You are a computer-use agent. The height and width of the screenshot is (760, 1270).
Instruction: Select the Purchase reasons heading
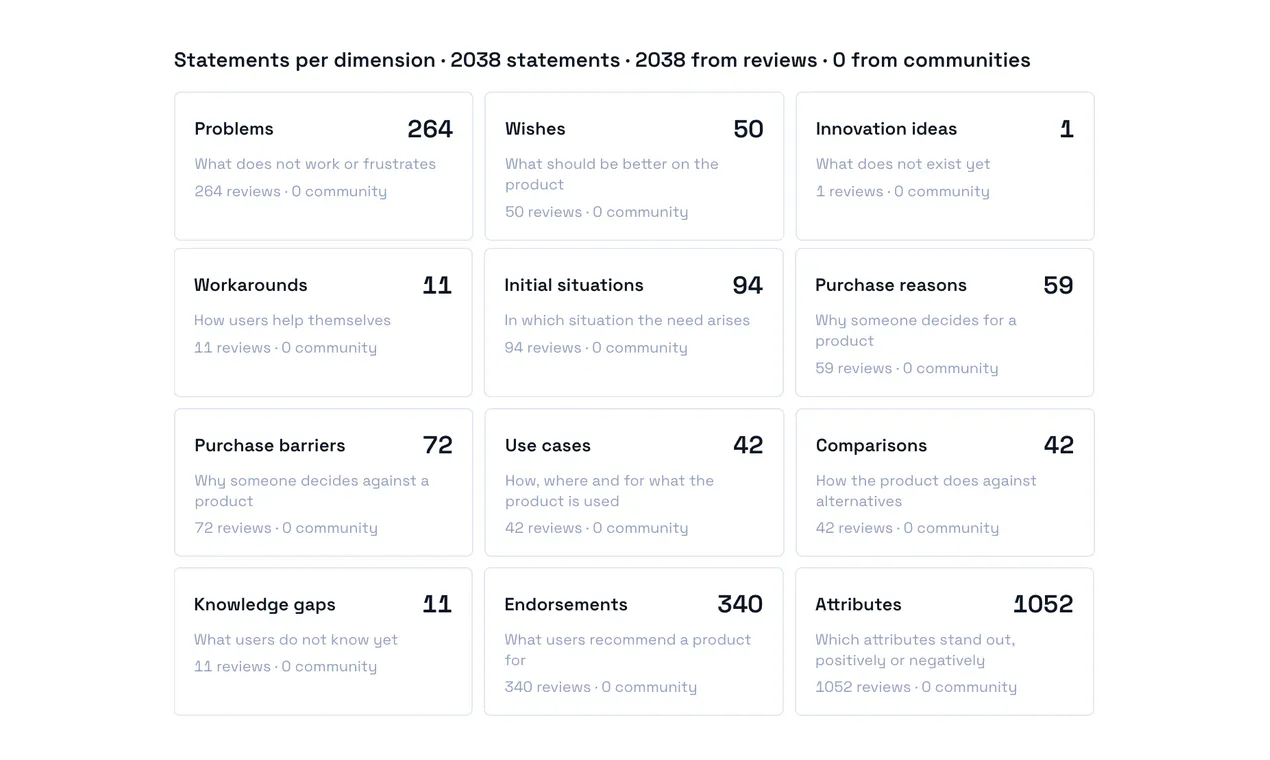[x=891, y=285]
